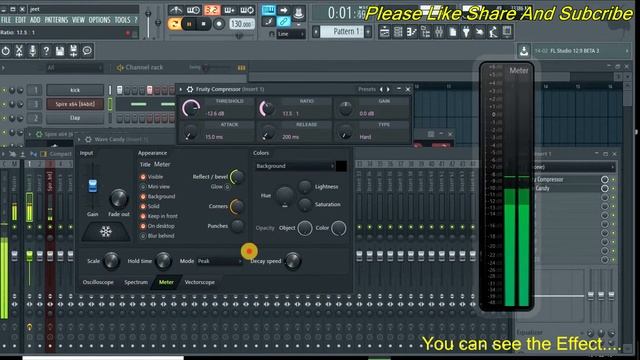Click previous preset arrow in Fruity Compressor
The width and height of the screenshot is (640, 360).
coord(382,89)
